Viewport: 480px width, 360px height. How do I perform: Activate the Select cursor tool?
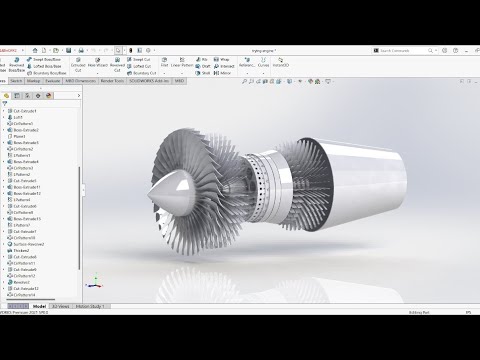[x=118, y=50]
